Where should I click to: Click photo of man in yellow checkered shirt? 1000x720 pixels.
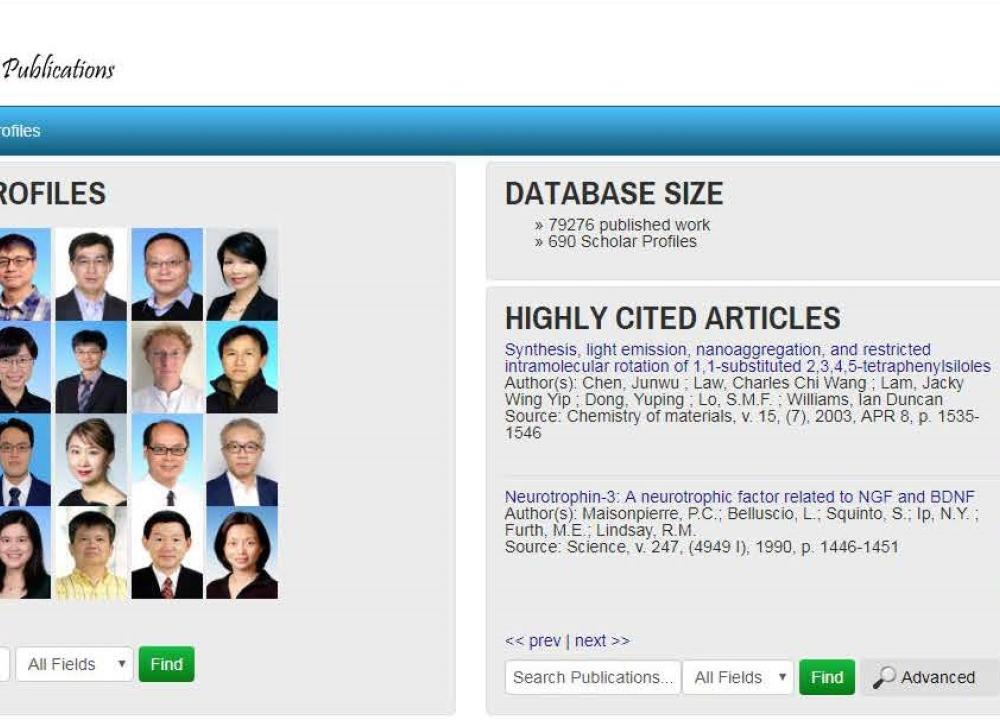pyautogui.click(x=91, y=553)
